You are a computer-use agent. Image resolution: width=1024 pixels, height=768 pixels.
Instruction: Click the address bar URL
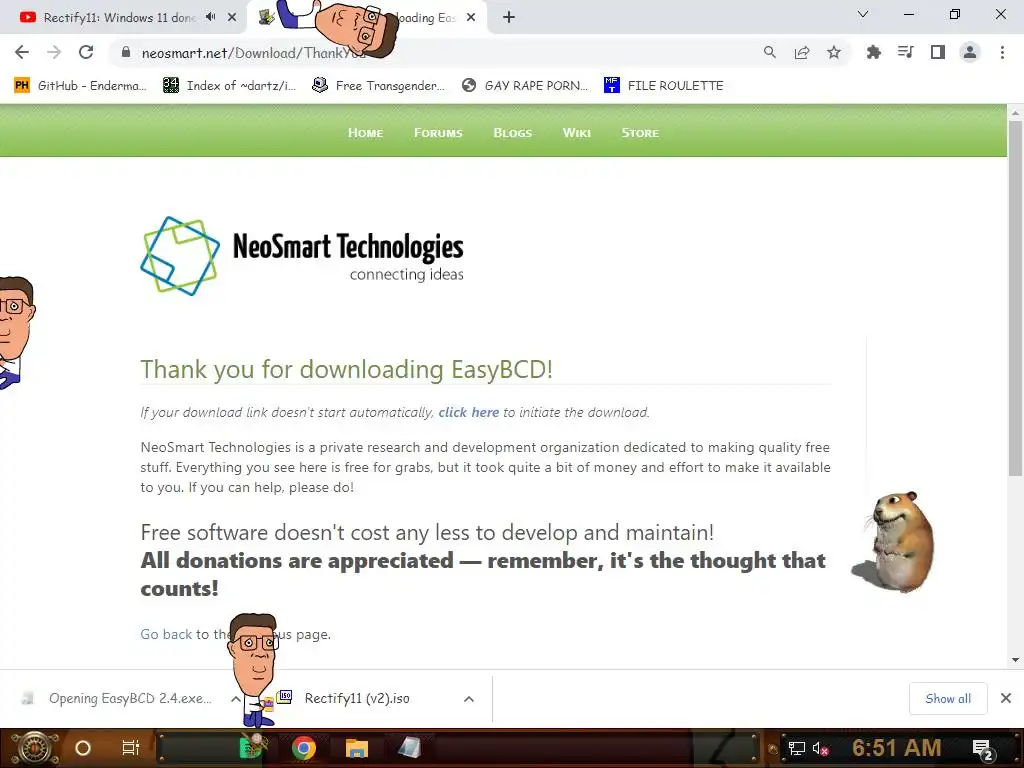point(255,53)
